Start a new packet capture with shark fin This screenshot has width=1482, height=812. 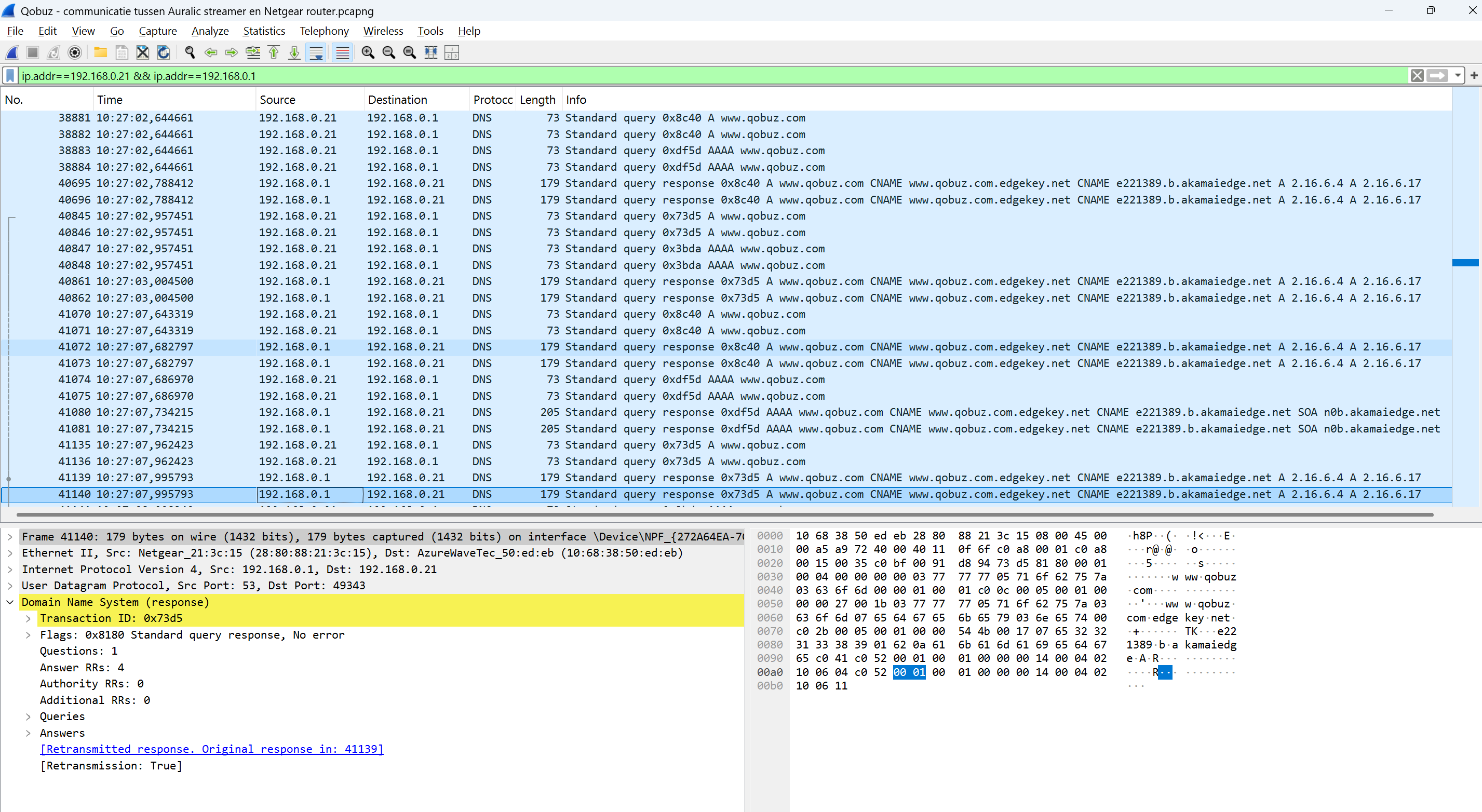pos(12,53)
